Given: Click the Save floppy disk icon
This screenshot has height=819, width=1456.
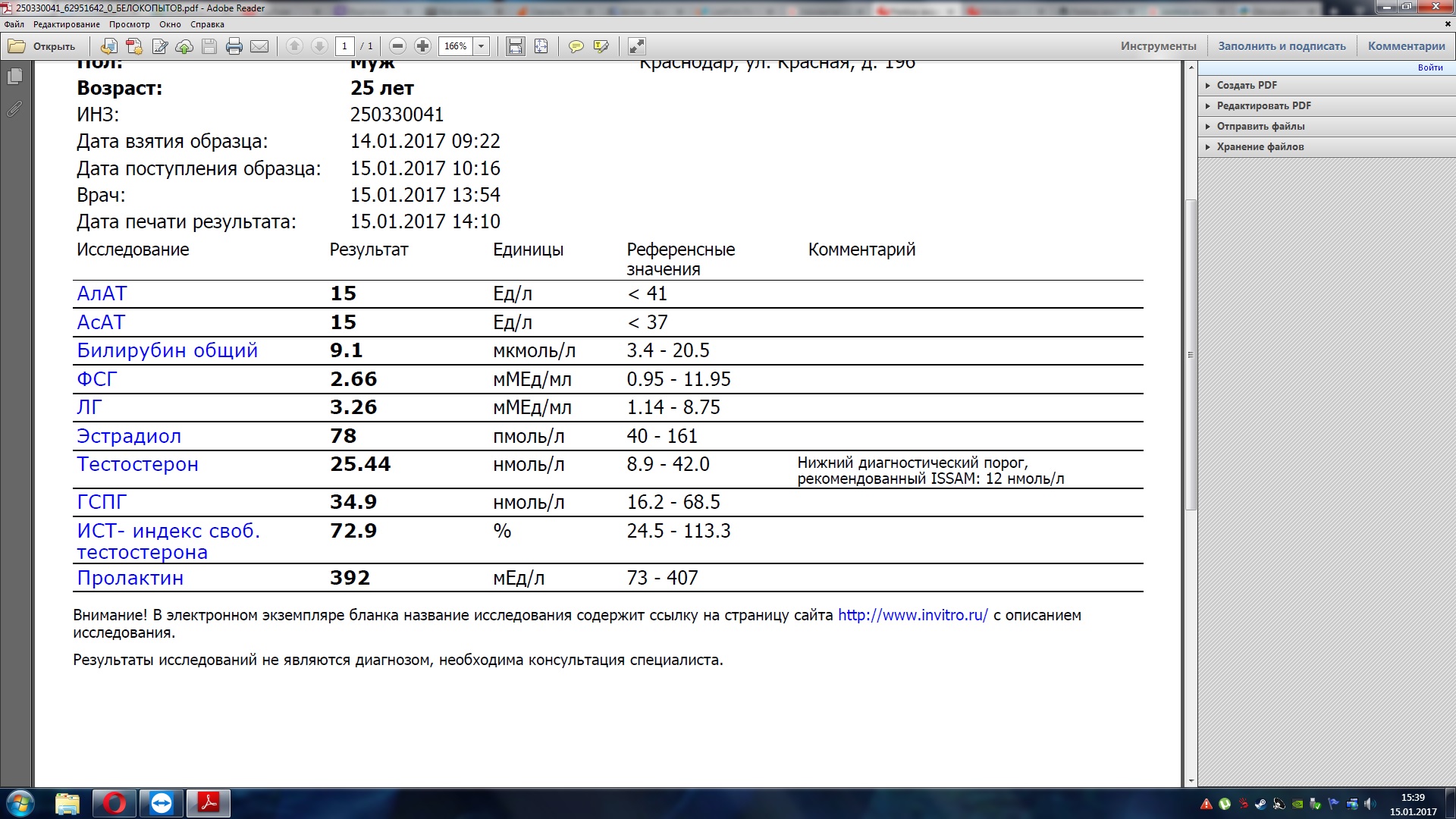Looking at the screenshot, I should point(209,46).
